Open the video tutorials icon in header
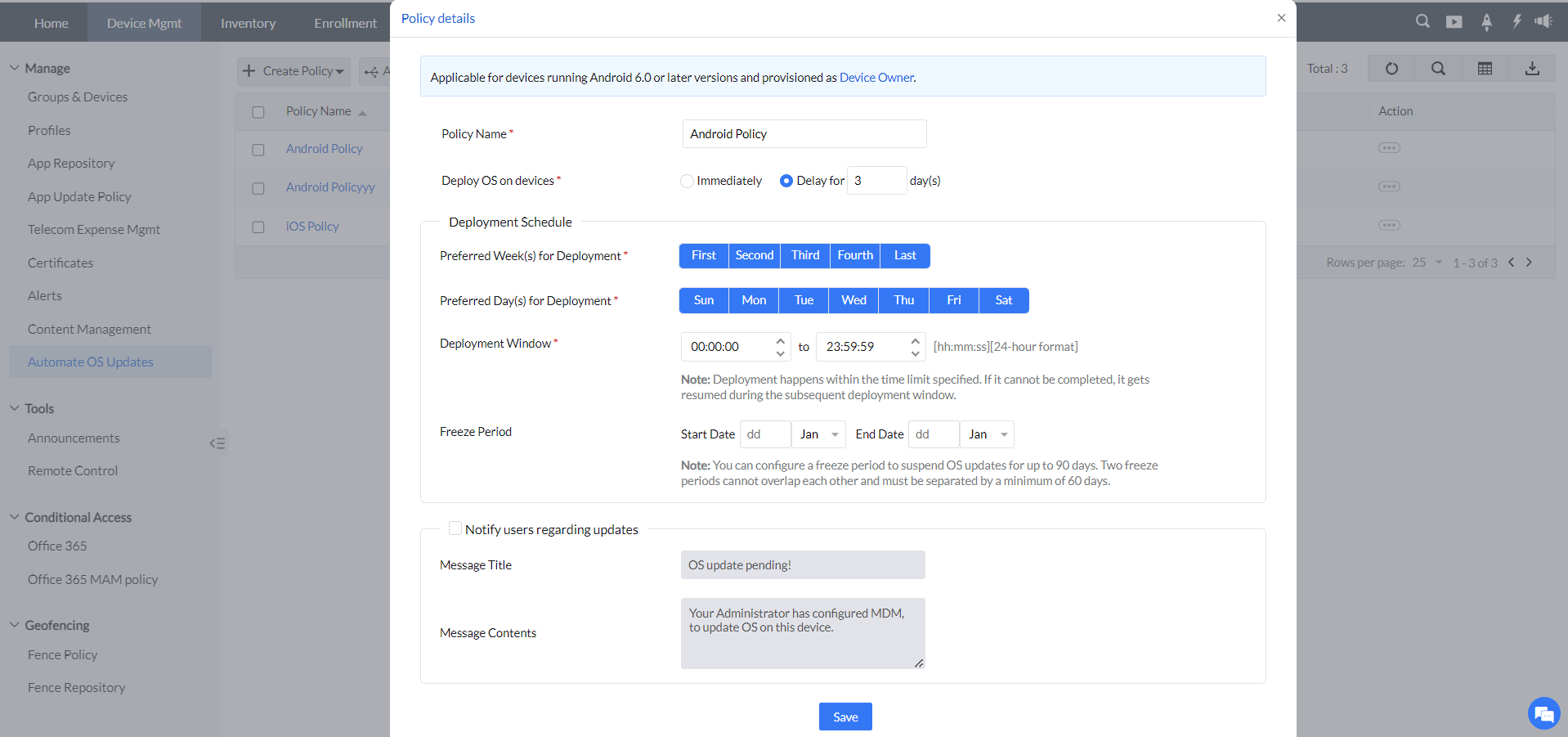 1454,22
